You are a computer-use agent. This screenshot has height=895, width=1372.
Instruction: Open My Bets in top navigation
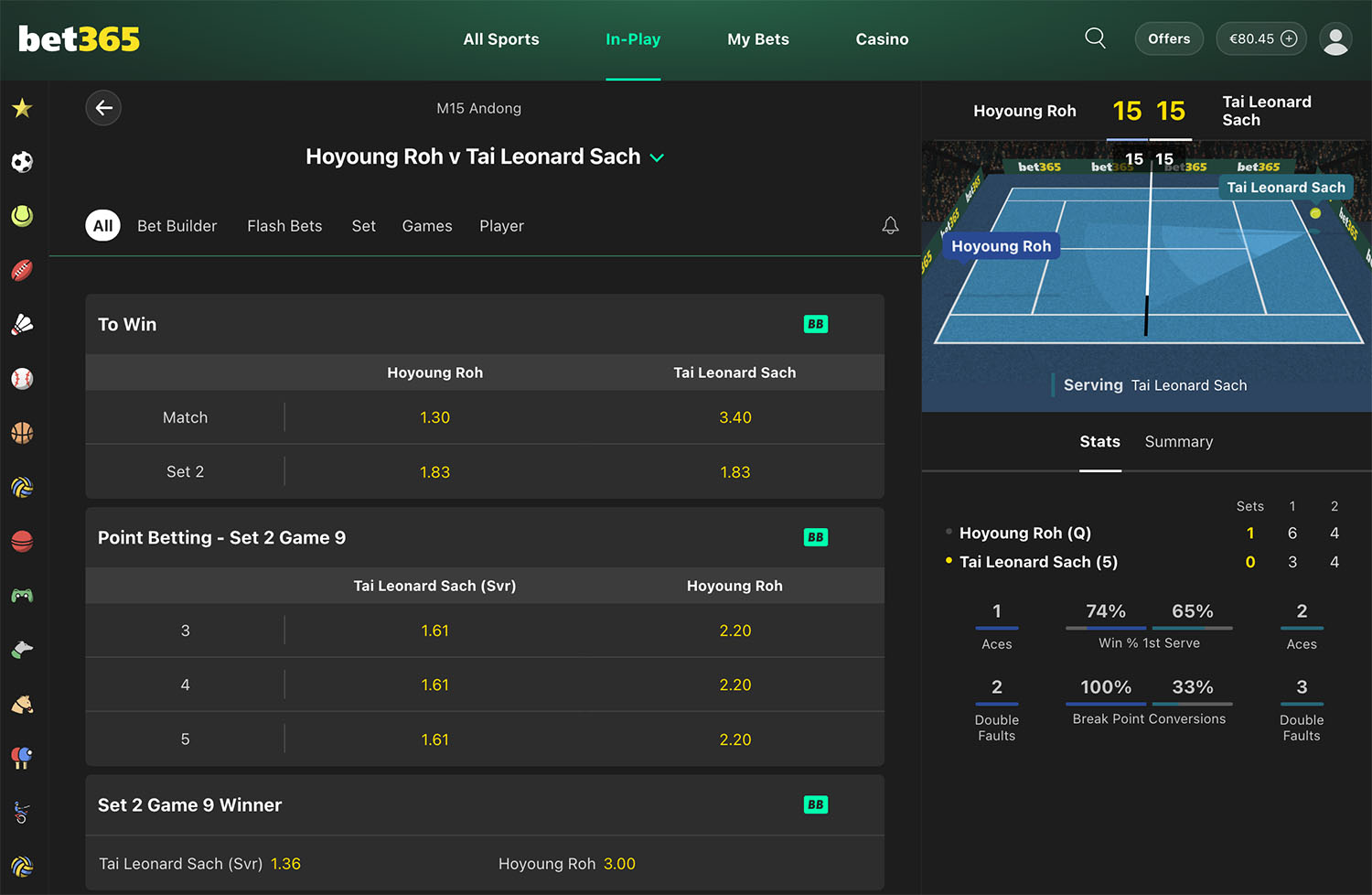click(758, 39)
